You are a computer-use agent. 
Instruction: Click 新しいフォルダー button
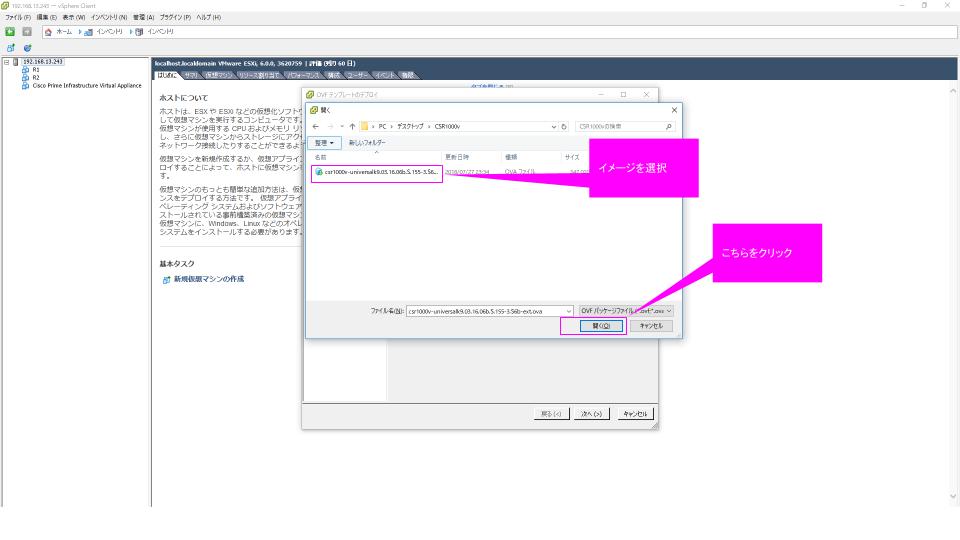[x=367, y=143]
